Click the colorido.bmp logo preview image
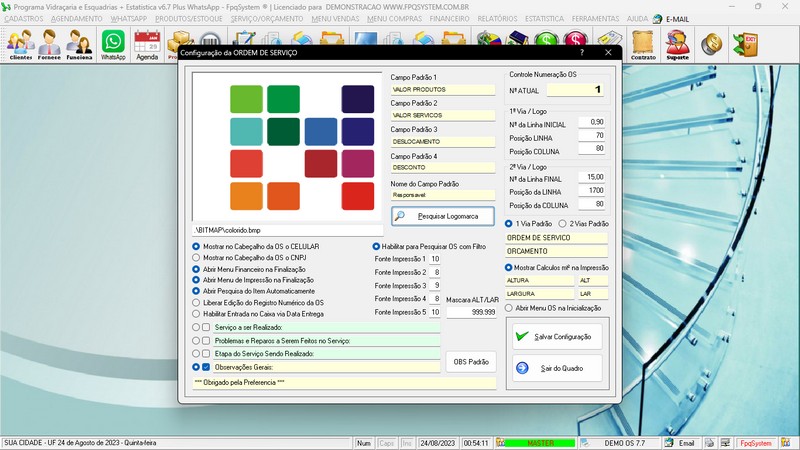This screenshot has width=800, height=450. [287, 146]
